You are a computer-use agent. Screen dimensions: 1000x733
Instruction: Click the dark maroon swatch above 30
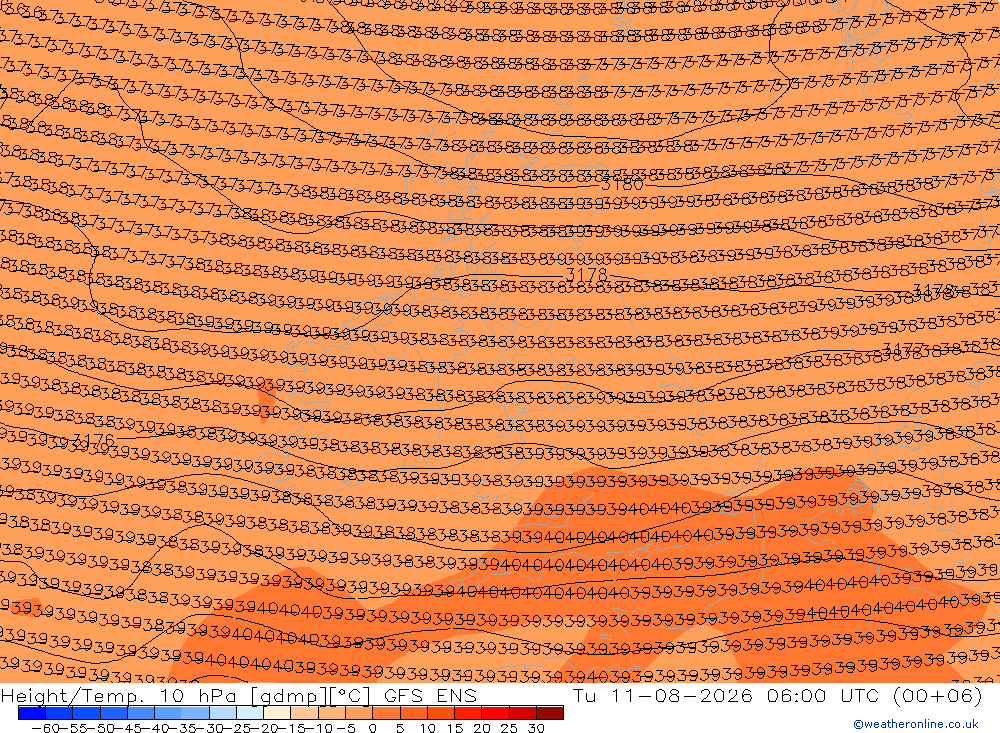[x=550, y=713]
